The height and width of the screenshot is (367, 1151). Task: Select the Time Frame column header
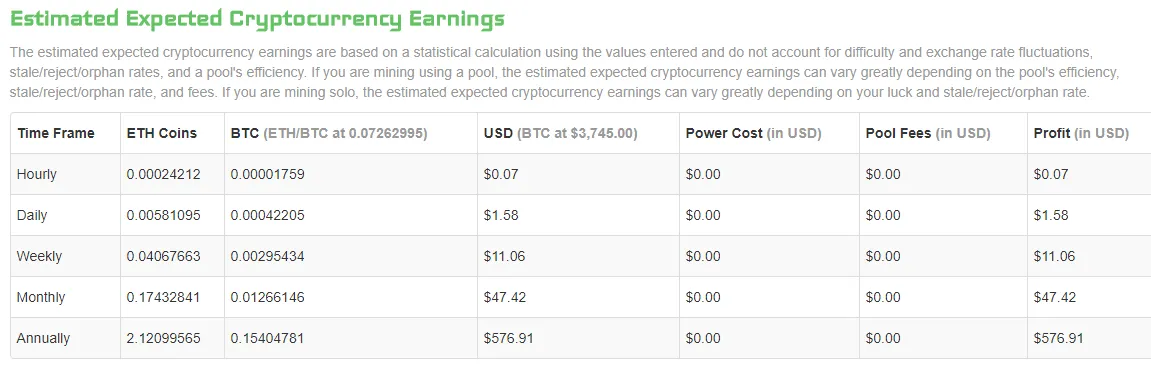click(56, 134)
